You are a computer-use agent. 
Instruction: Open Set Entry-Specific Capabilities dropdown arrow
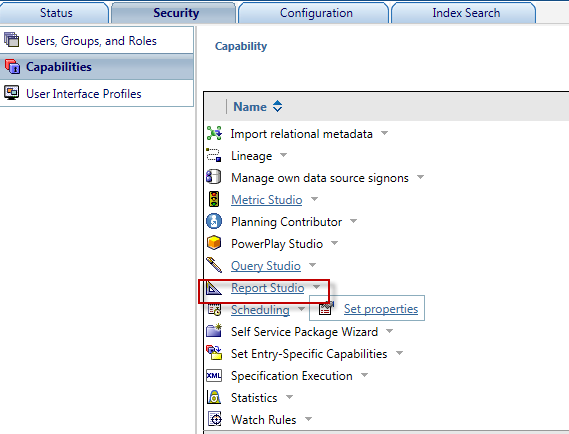(x=399, y=353)
